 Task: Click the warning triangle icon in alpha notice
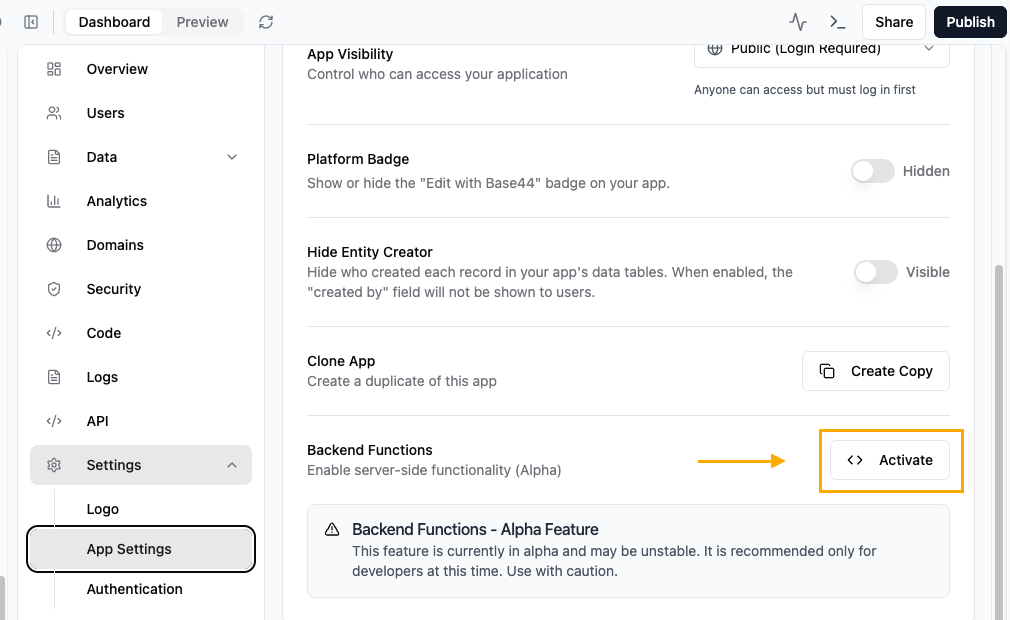(332, 529)
